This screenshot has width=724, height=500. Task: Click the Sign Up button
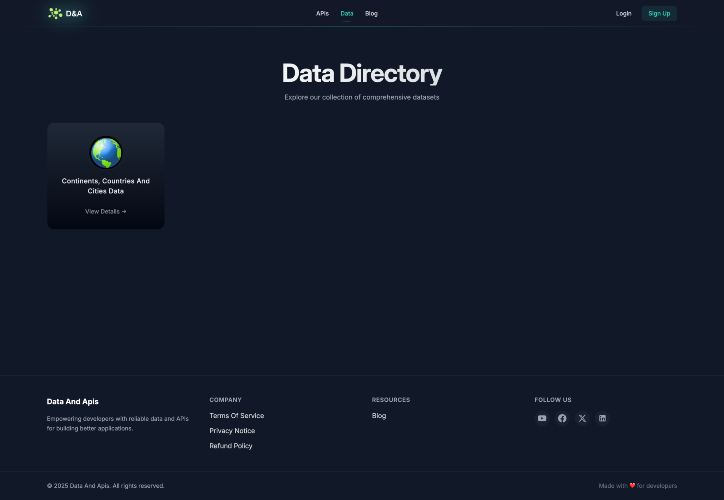point(659,13)
